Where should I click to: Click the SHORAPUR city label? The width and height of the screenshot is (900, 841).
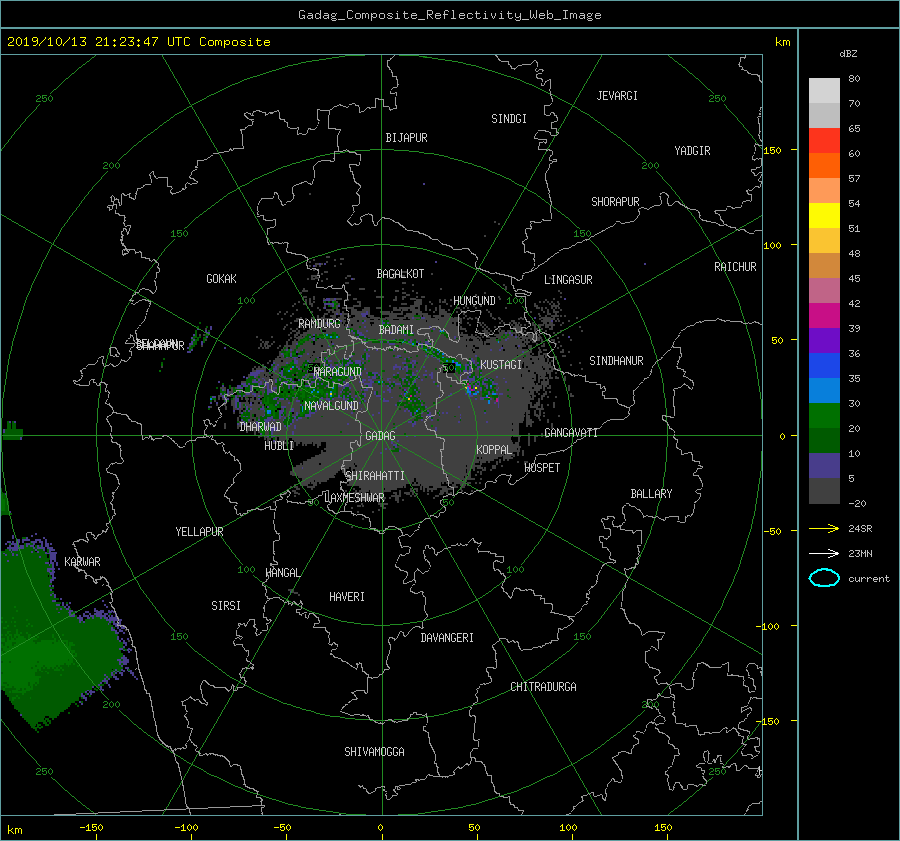pyautogui.click(x=615, y=201)
